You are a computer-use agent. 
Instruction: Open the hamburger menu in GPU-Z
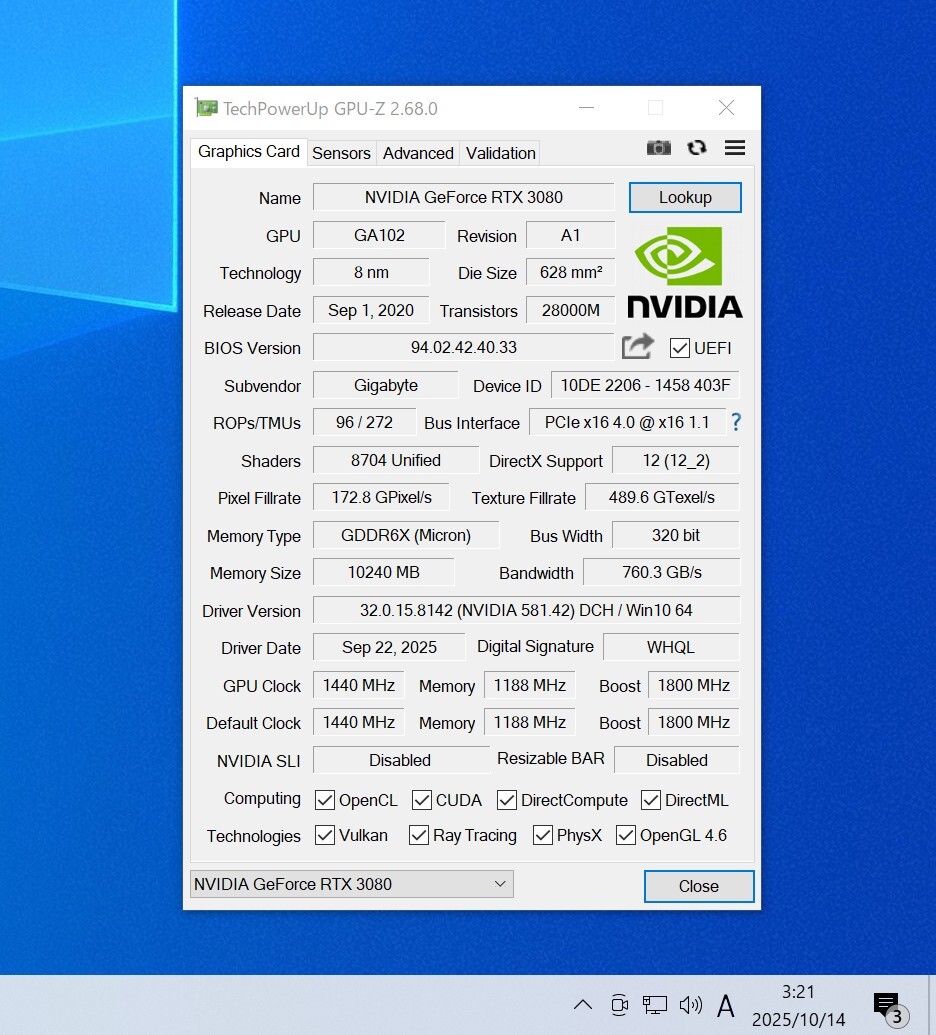(x=735, y=148)
